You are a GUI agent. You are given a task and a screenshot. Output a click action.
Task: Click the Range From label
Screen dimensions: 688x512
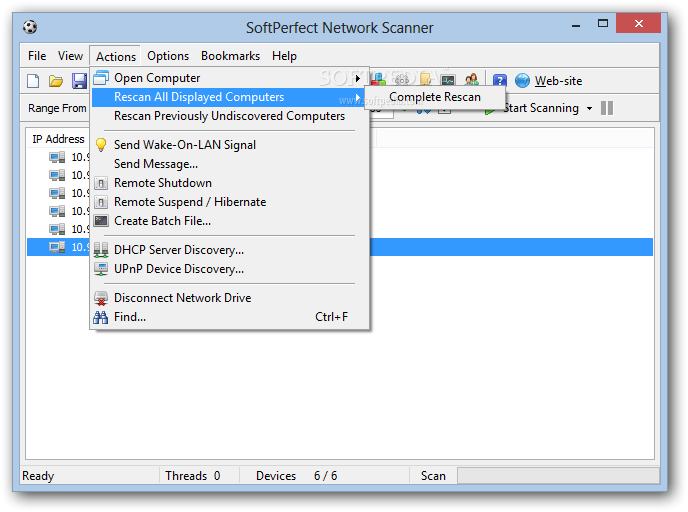[57, 108]
